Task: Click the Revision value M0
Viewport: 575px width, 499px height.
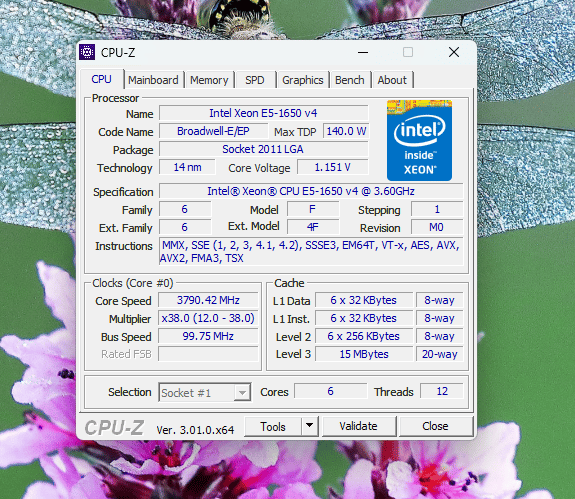Action: (x=437, y=227)
